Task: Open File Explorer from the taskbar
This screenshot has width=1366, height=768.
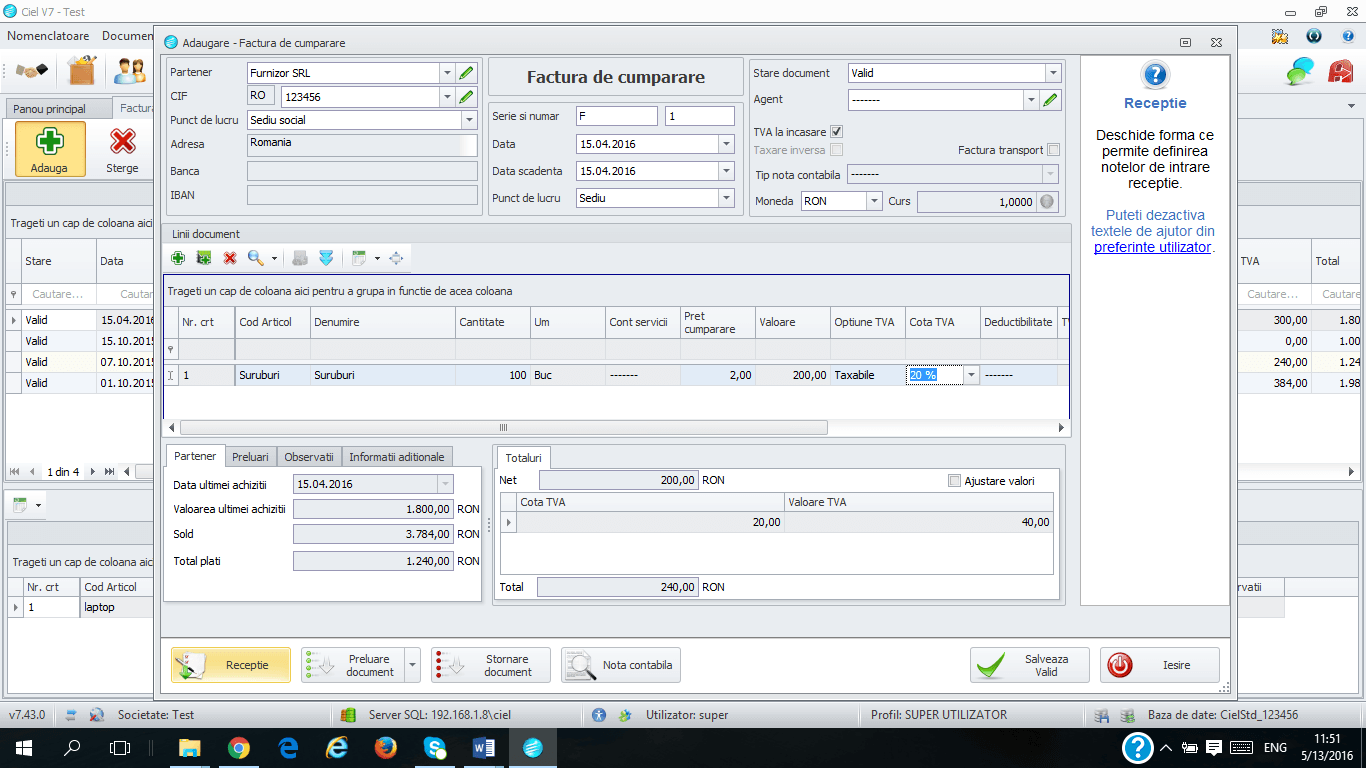Action: [x=189, y=747]
